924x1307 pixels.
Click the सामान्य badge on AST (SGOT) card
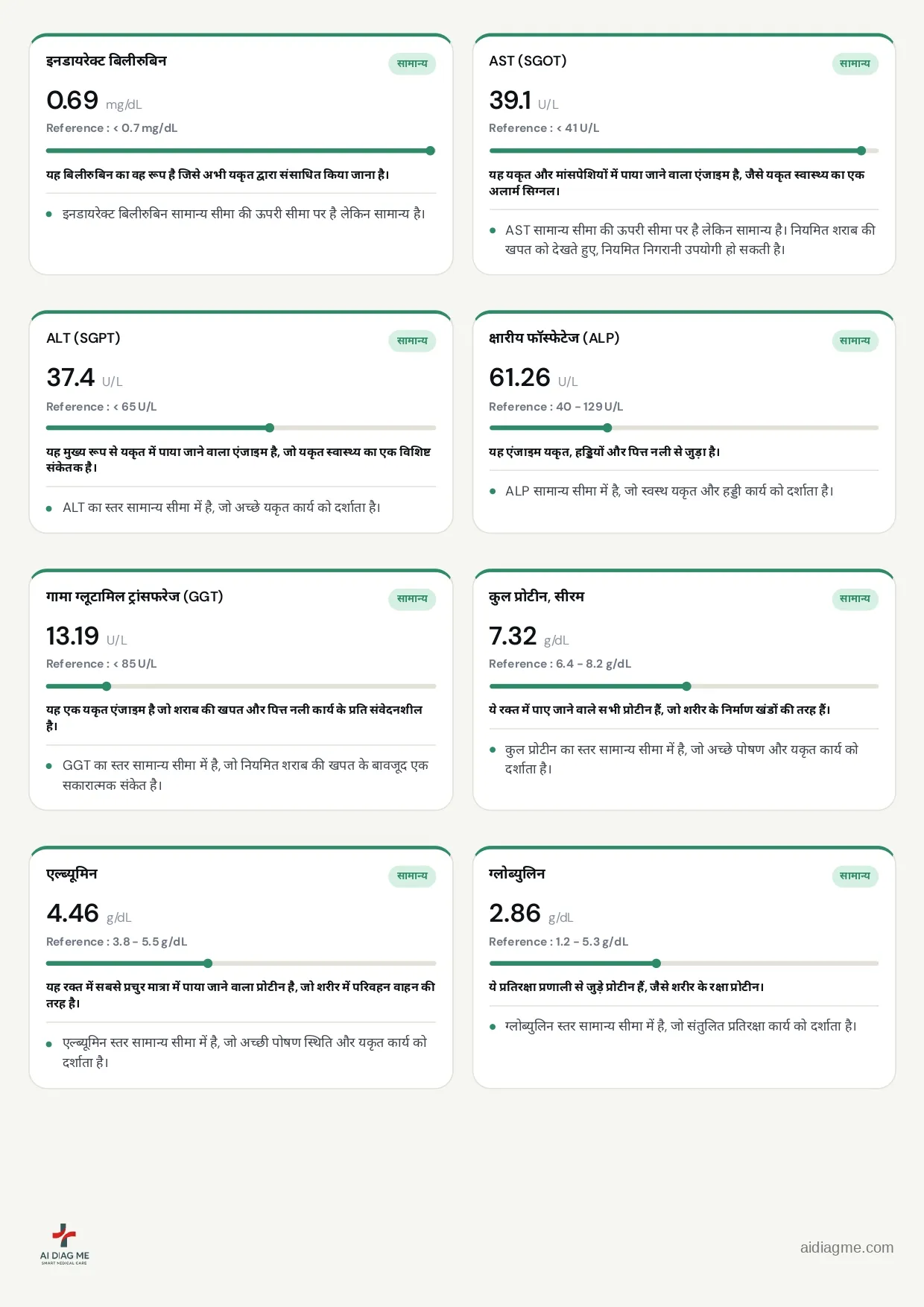(855, 64)
